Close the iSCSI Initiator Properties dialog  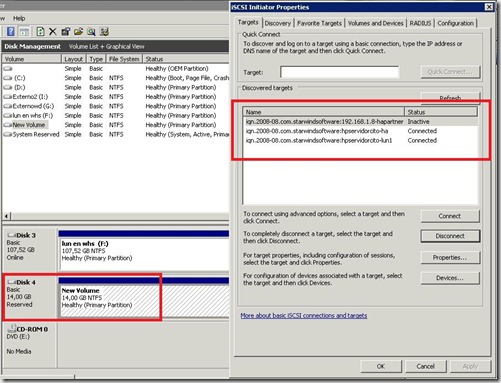(x=489, y=7)
